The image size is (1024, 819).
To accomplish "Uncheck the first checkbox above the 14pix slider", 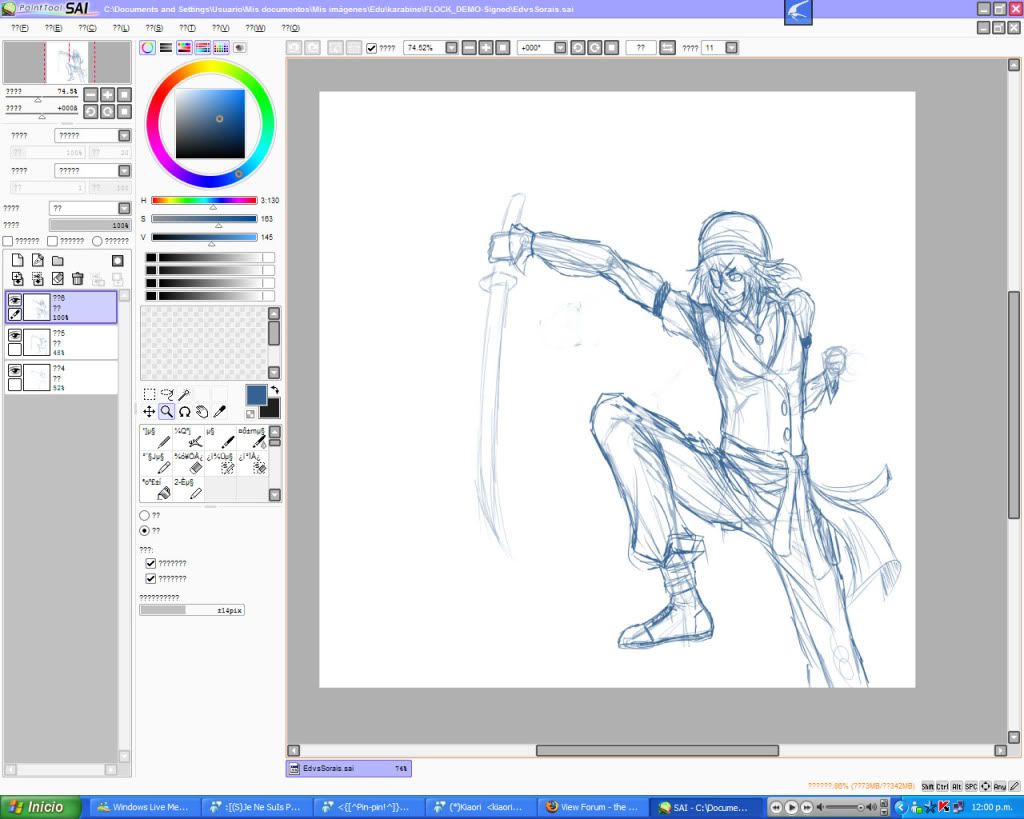I will [151, 563].
